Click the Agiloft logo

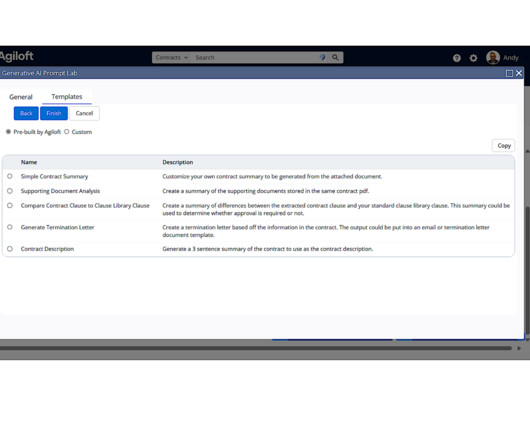pyautogui.click(x=17, y=56)
